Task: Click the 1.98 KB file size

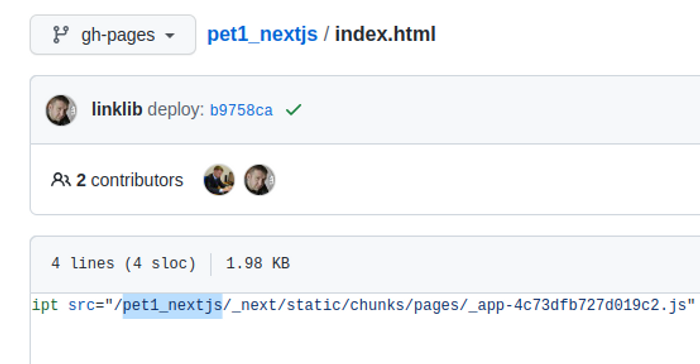Action: click(x=258, y=263)
